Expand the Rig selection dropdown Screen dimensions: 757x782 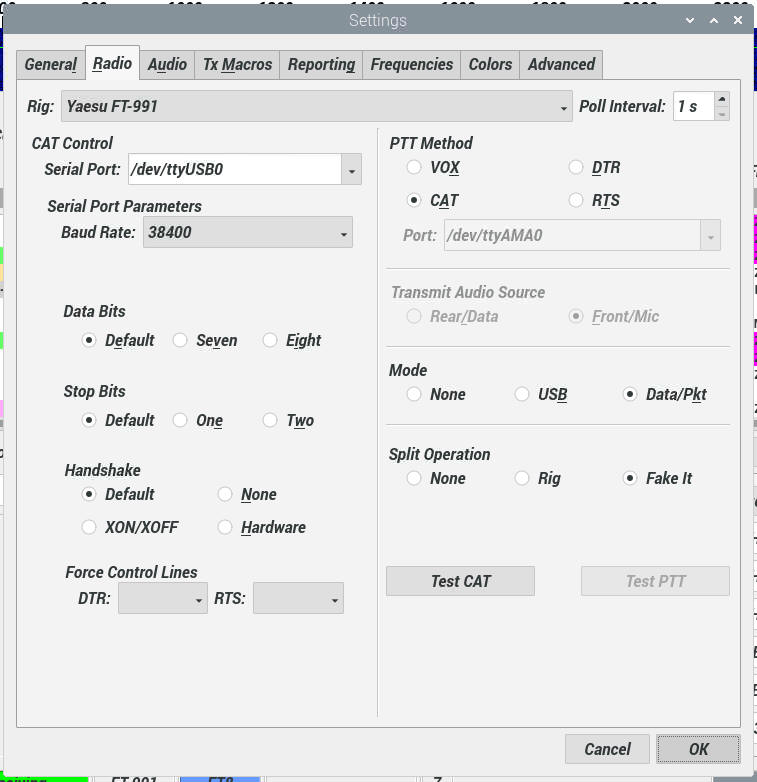point(565,106)
